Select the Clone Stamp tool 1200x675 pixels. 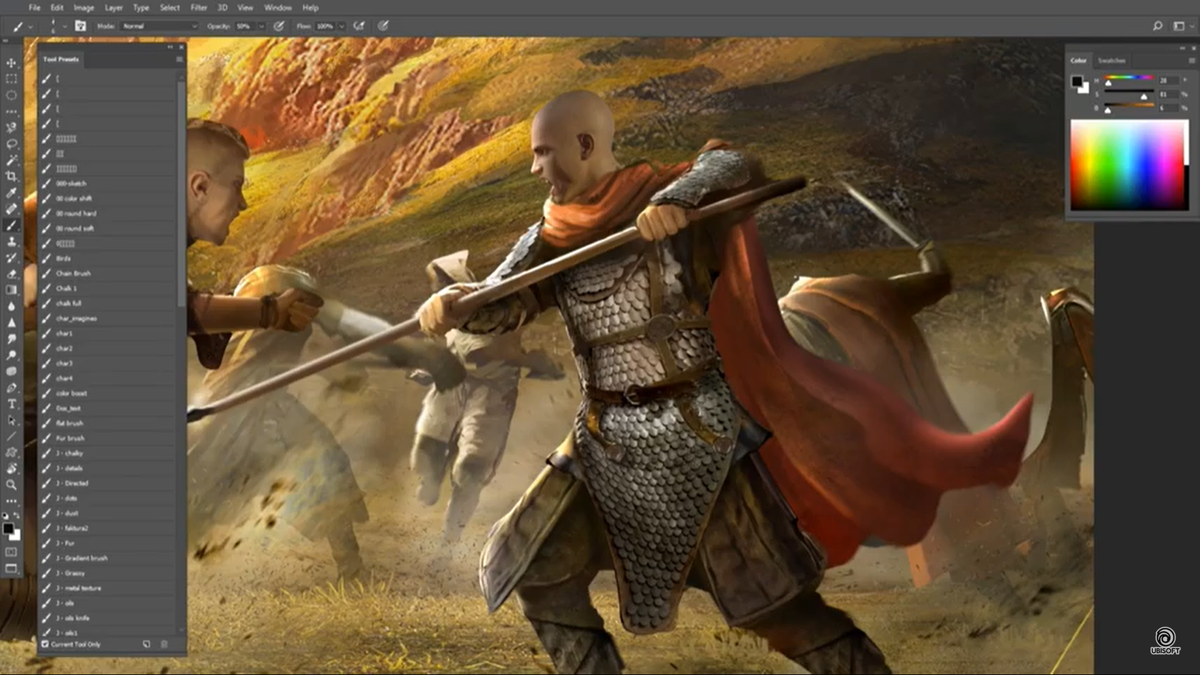coord(12,241)
